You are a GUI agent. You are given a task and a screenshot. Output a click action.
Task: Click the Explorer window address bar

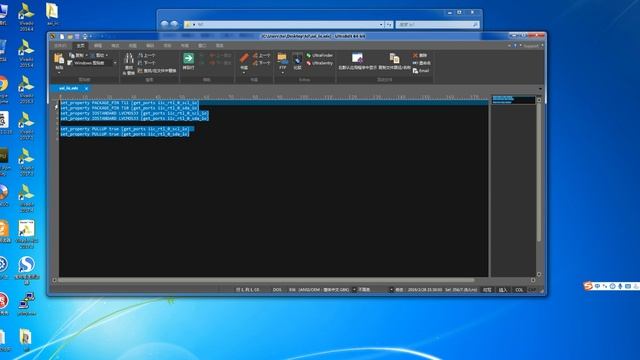284,24
